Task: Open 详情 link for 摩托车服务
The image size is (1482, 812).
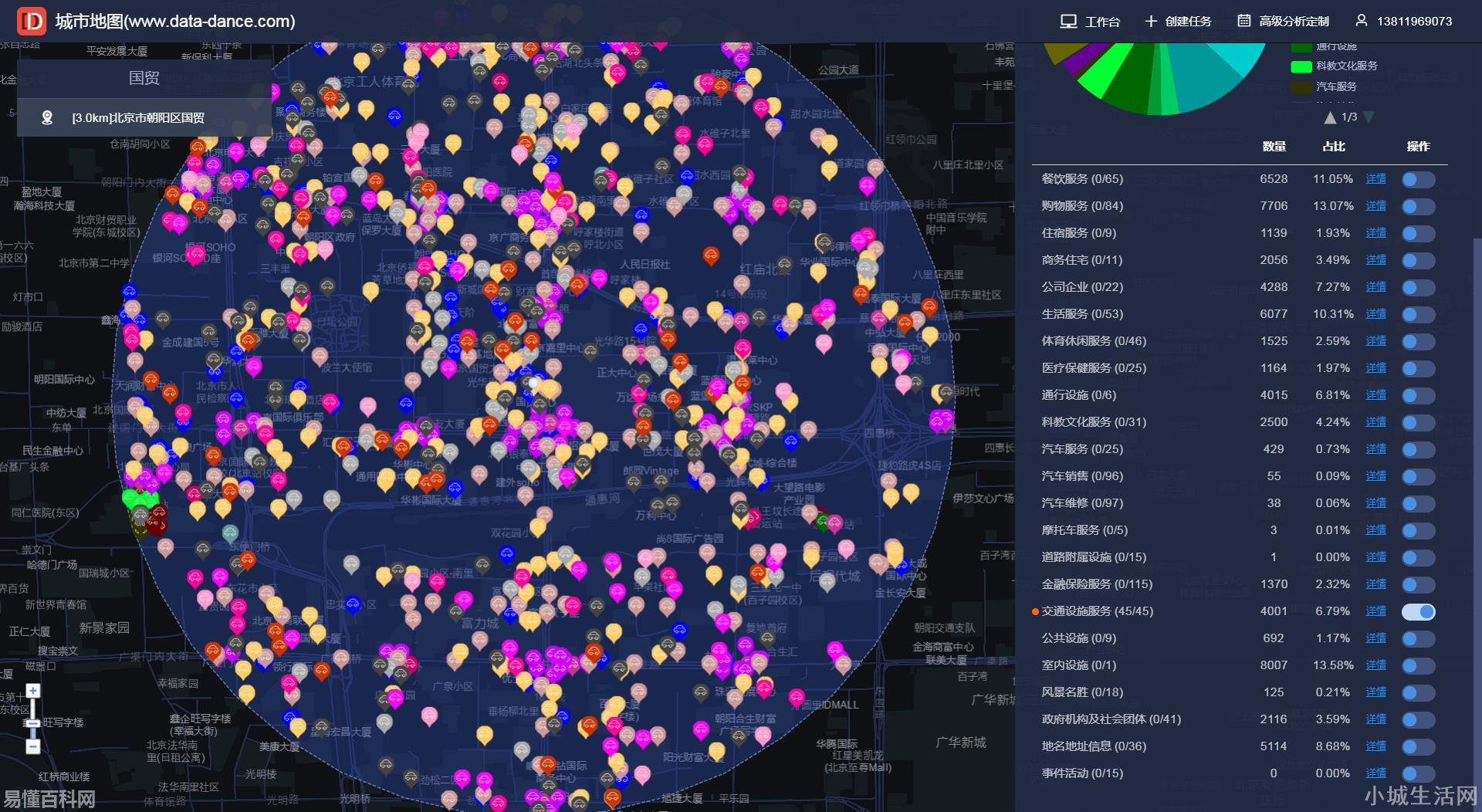Action: [x=1375, y=530]
